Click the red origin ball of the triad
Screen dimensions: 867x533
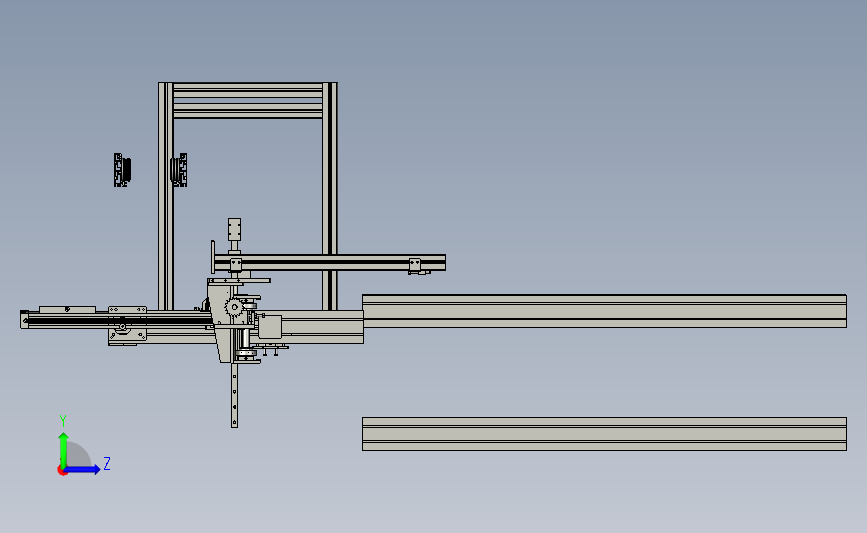62,471
